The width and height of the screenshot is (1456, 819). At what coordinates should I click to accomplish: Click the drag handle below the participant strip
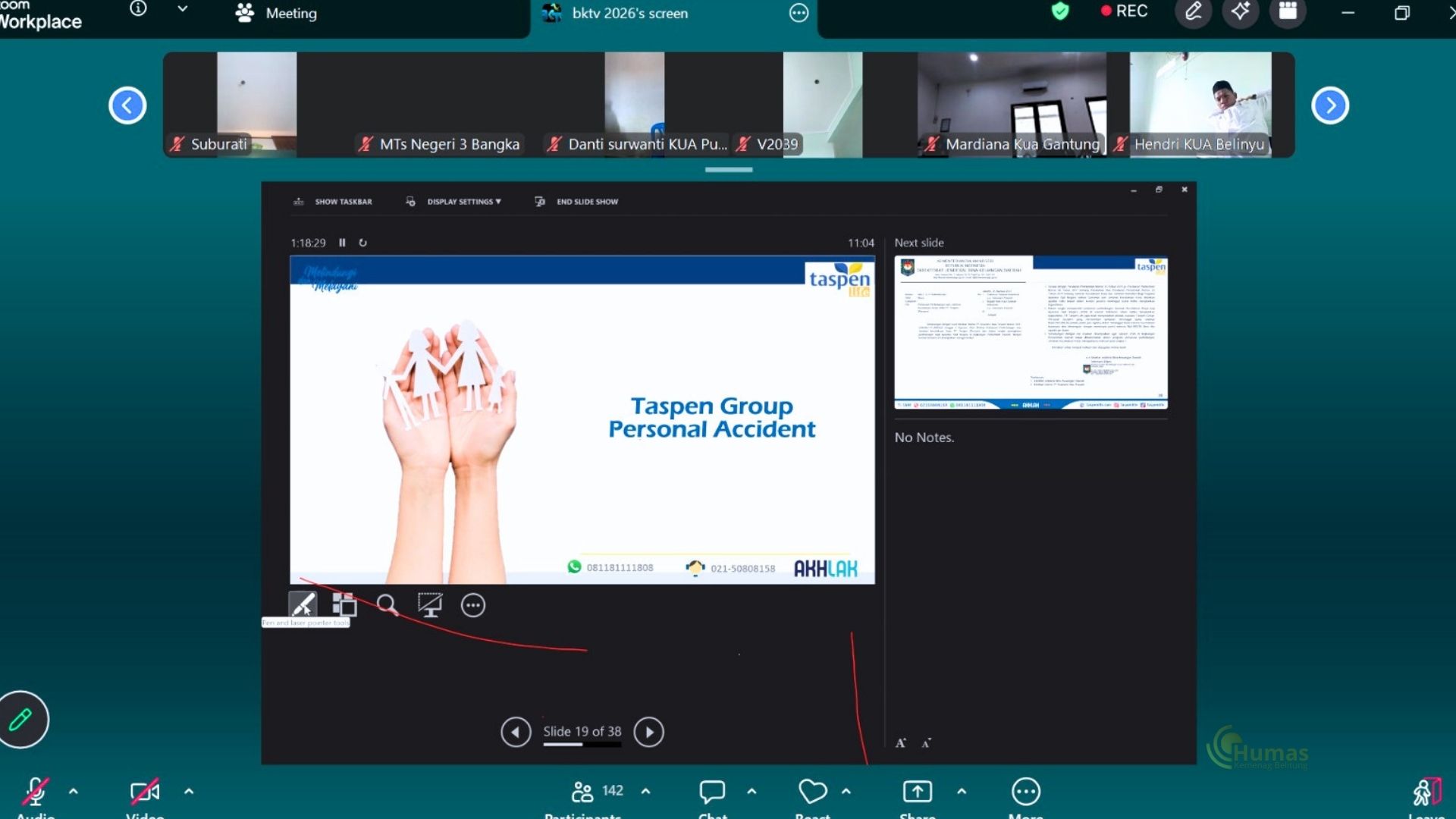(x=729, y=170)
